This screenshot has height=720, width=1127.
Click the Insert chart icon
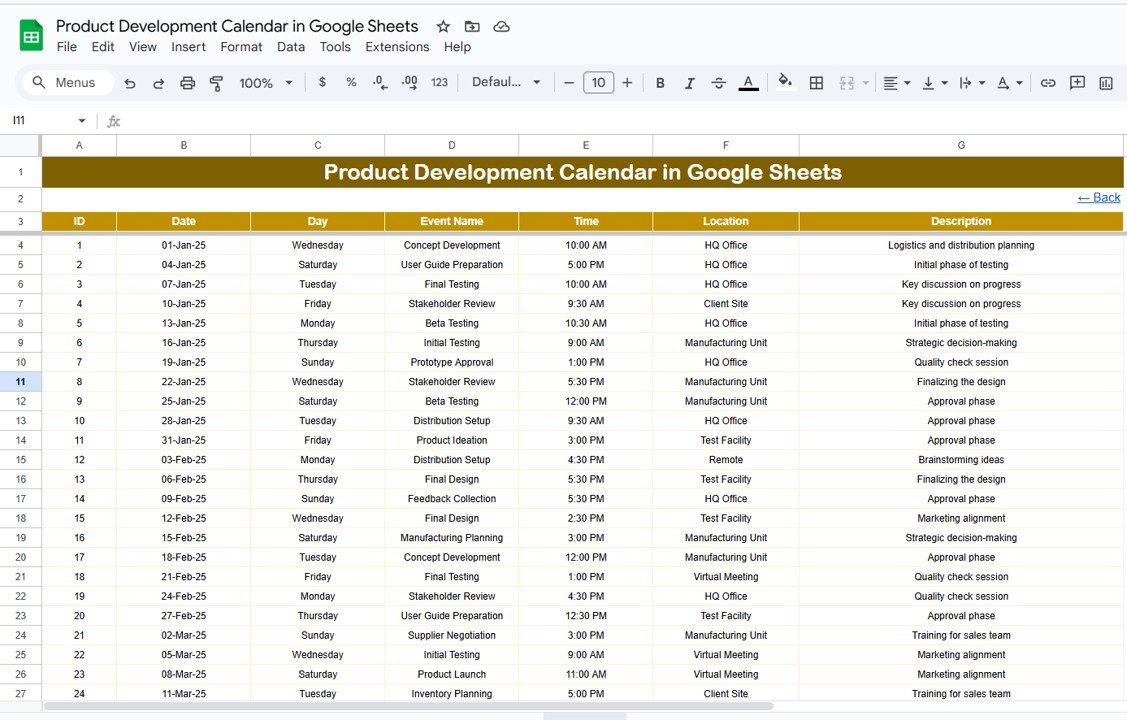pos(1106,83)
